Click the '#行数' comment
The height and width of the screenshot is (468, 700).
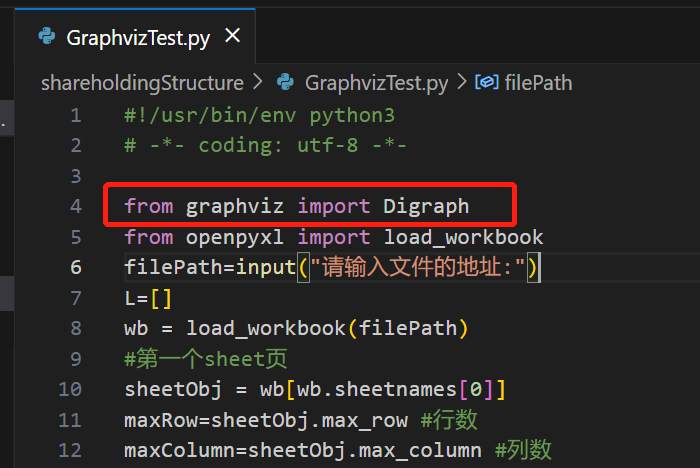[x=449, y=420]
